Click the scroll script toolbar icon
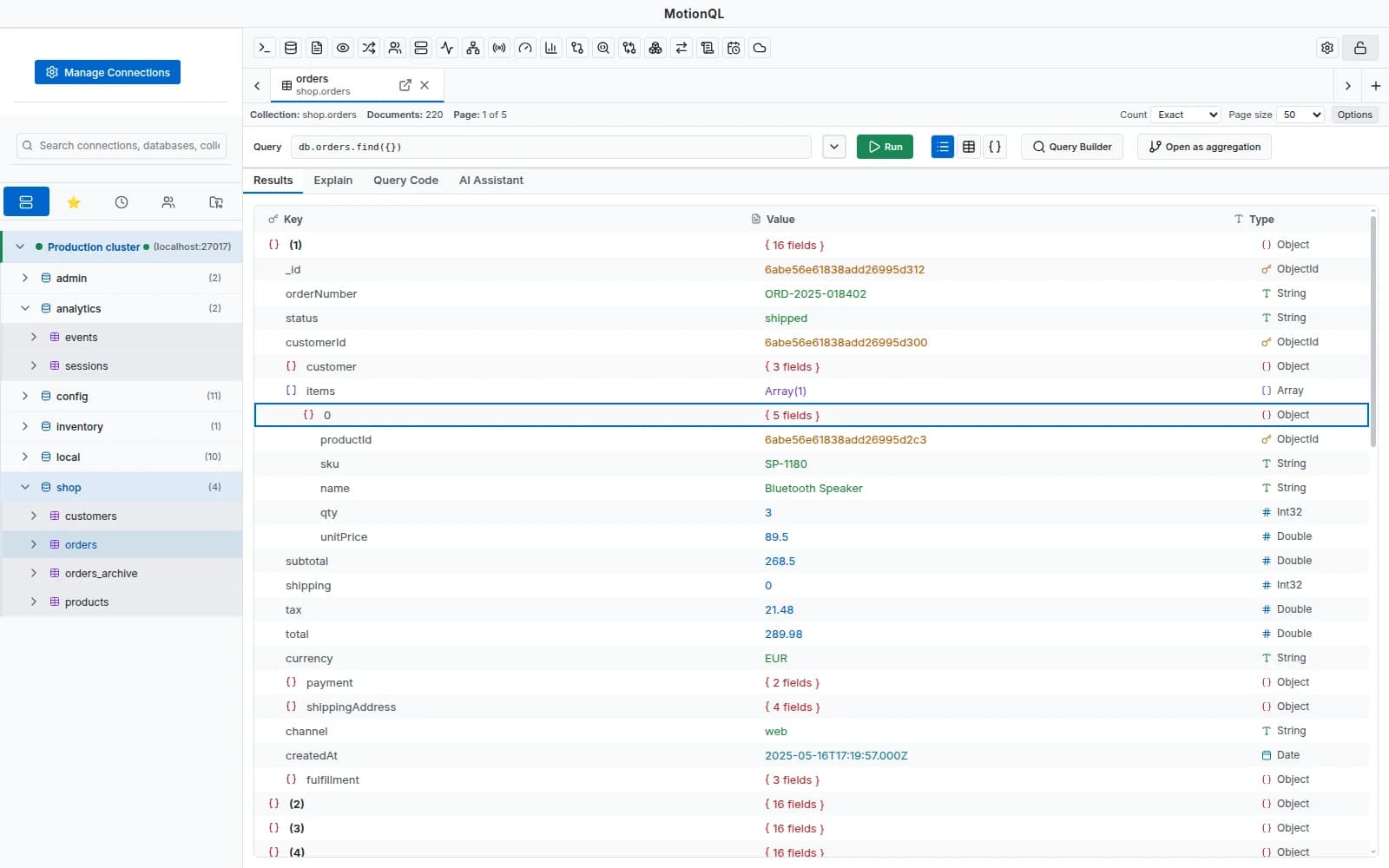Image resolution: width=1389 pixels, height=868 pixels. (x=708, y=48)
